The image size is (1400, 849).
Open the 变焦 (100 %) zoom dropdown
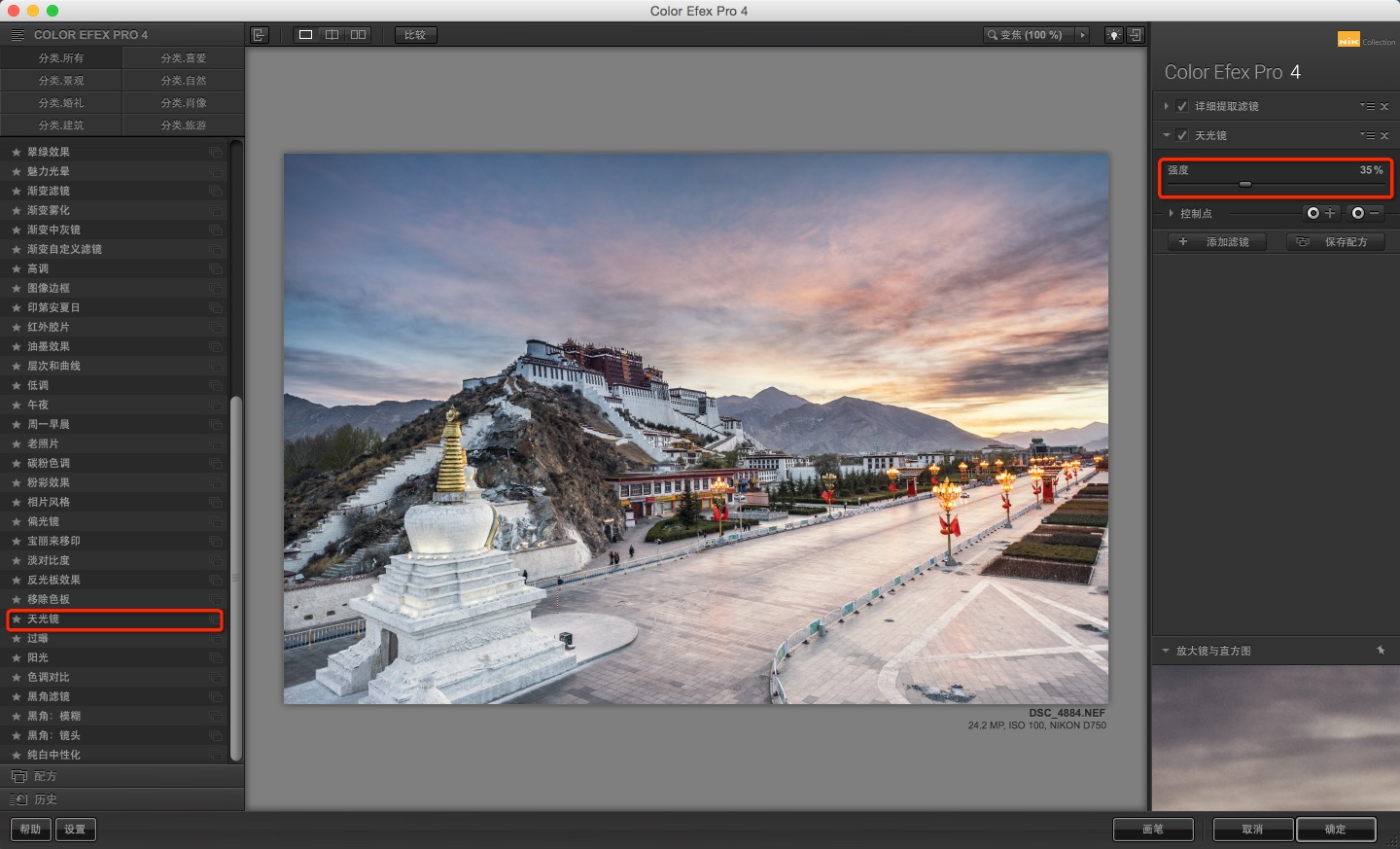tap(1029, 35)
